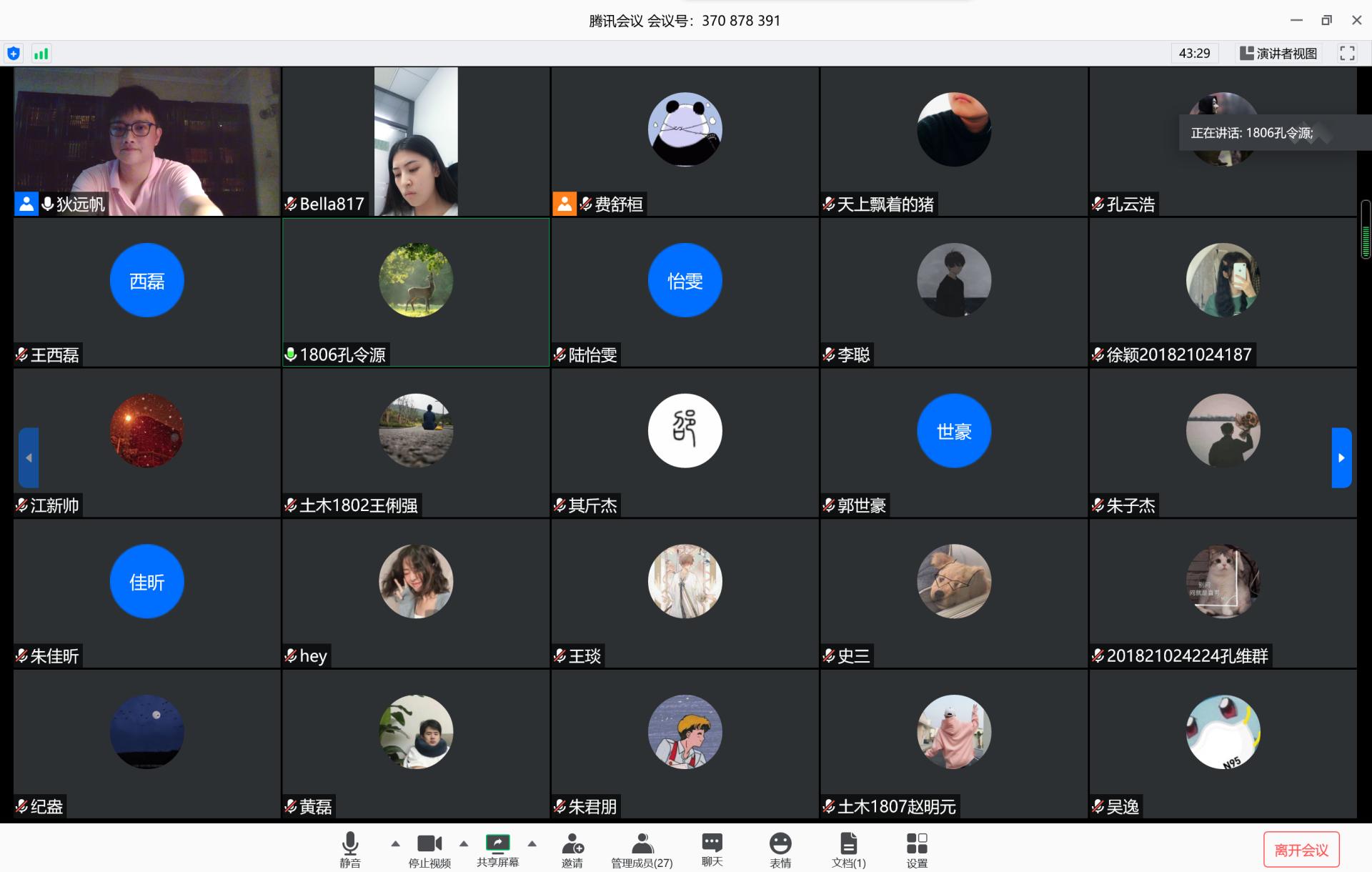
Task: Click the blue security shield icon
Action: click(14, 53)
